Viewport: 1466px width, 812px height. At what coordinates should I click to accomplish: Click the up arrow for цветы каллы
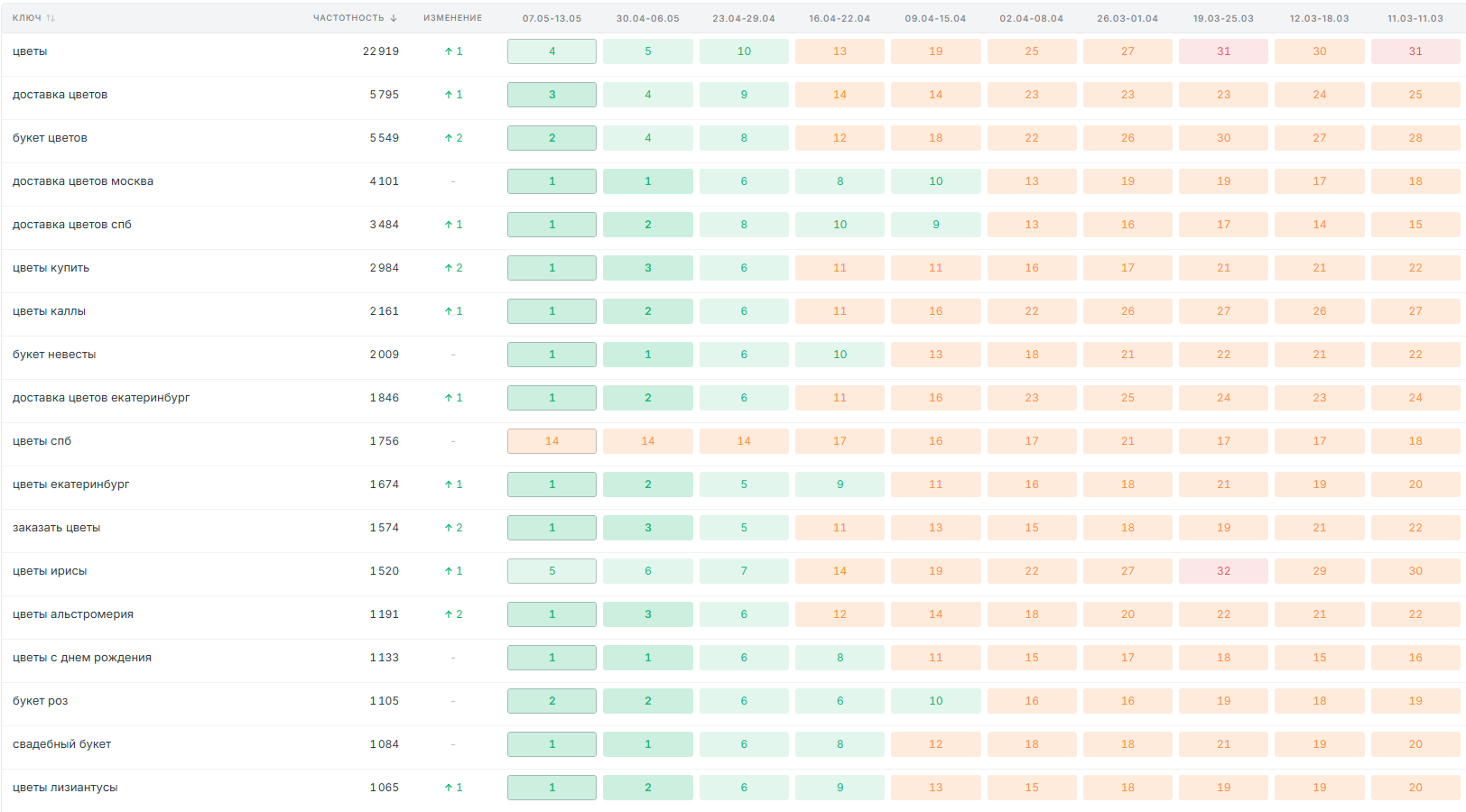point(449,311)
